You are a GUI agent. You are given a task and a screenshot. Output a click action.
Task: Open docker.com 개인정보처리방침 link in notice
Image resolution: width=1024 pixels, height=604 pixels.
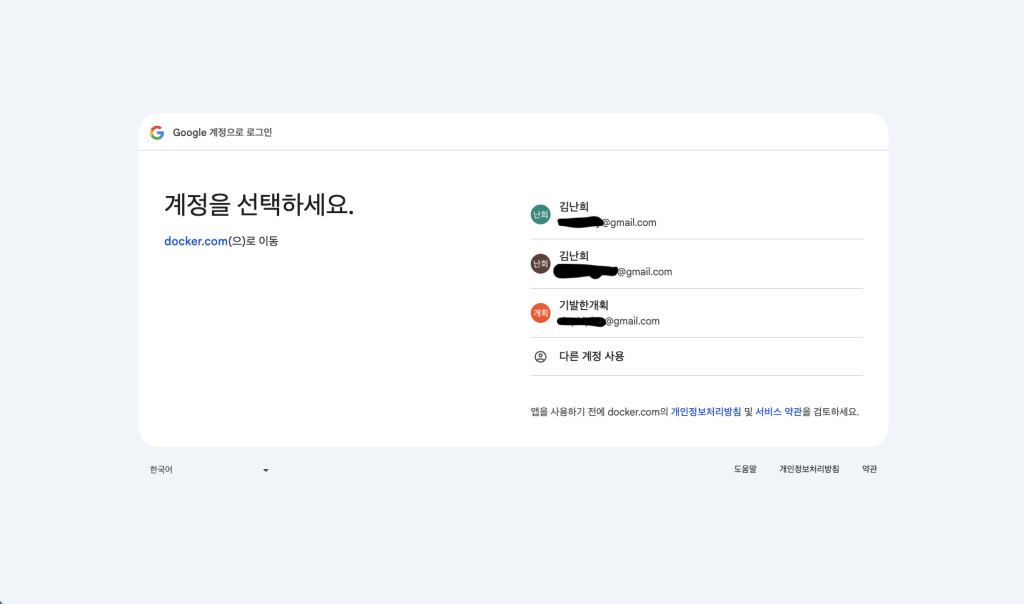[x=706, y=412]
